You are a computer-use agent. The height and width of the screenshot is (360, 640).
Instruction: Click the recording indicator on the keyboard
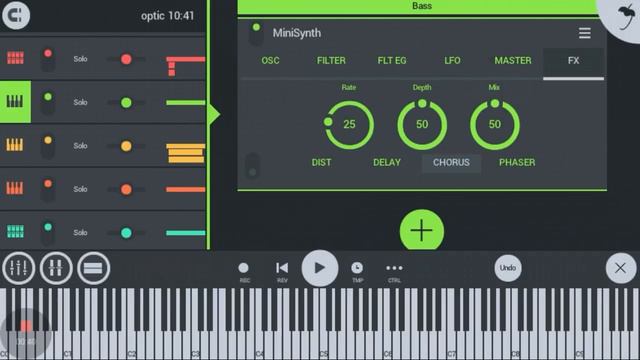pos(26,333)
